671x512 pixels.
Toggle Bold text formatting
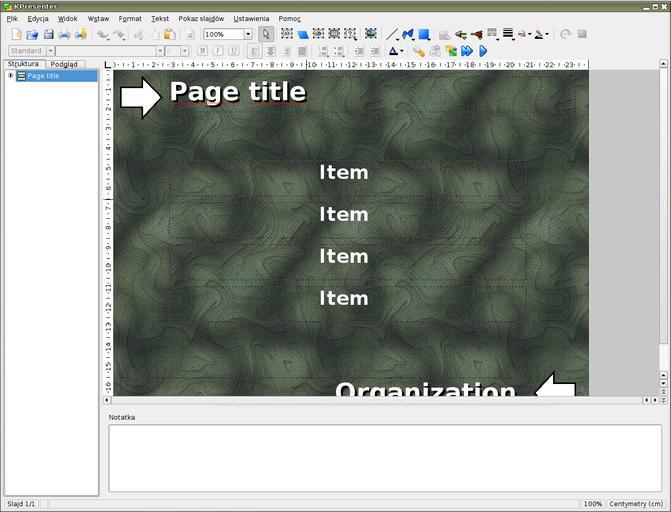[203, 50]
